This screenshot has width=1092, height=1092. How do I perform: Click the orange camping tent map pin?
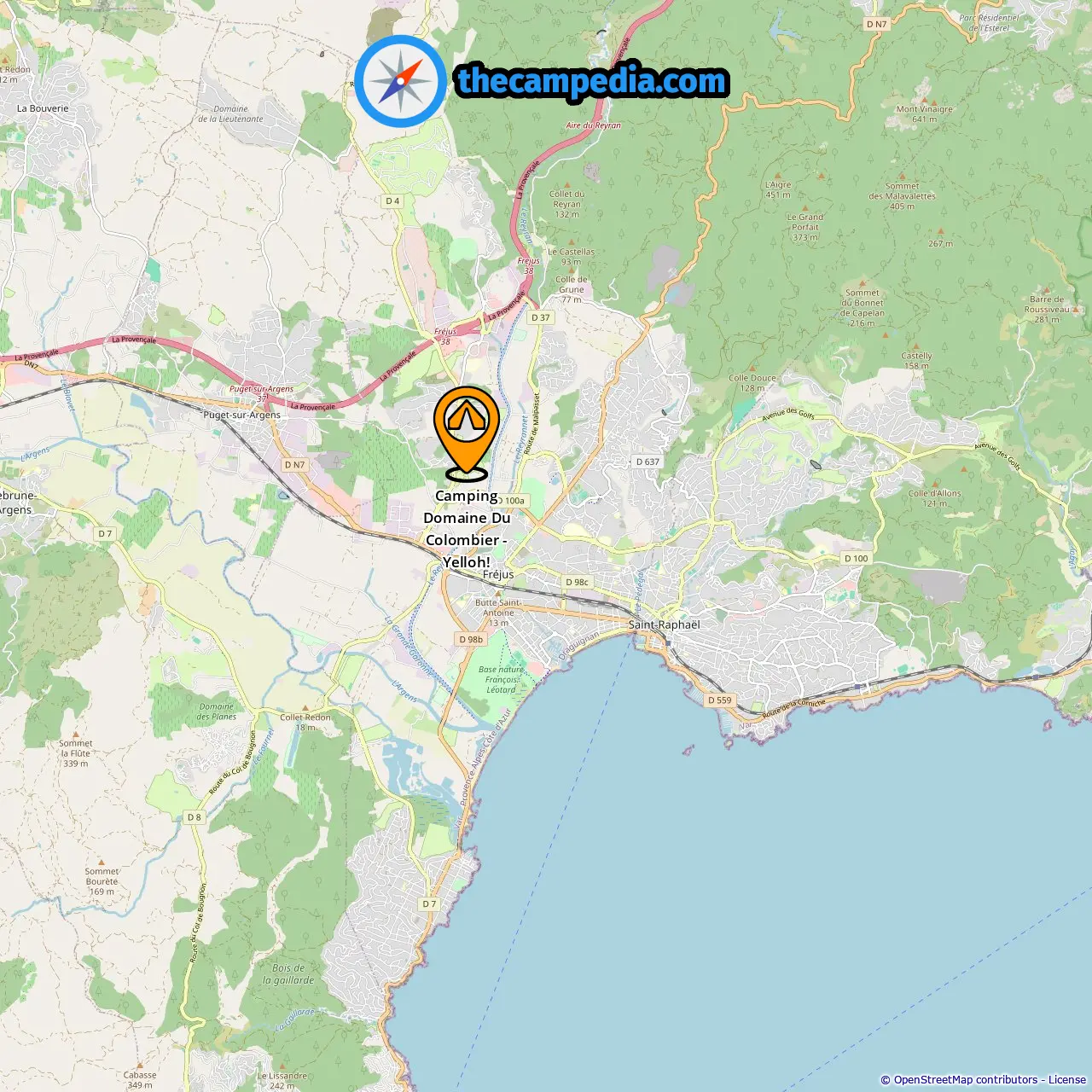click(x=467, y=433)
